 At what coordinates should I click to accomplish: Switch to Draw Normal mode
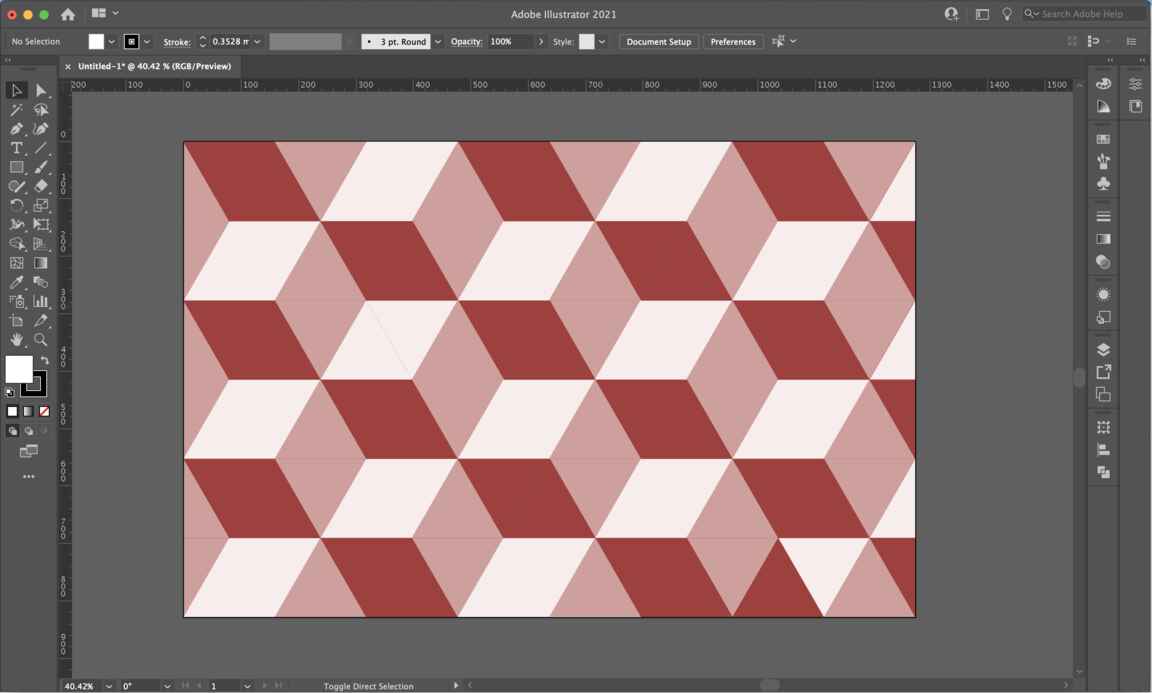pyautogui.click(x=12, y=431)
